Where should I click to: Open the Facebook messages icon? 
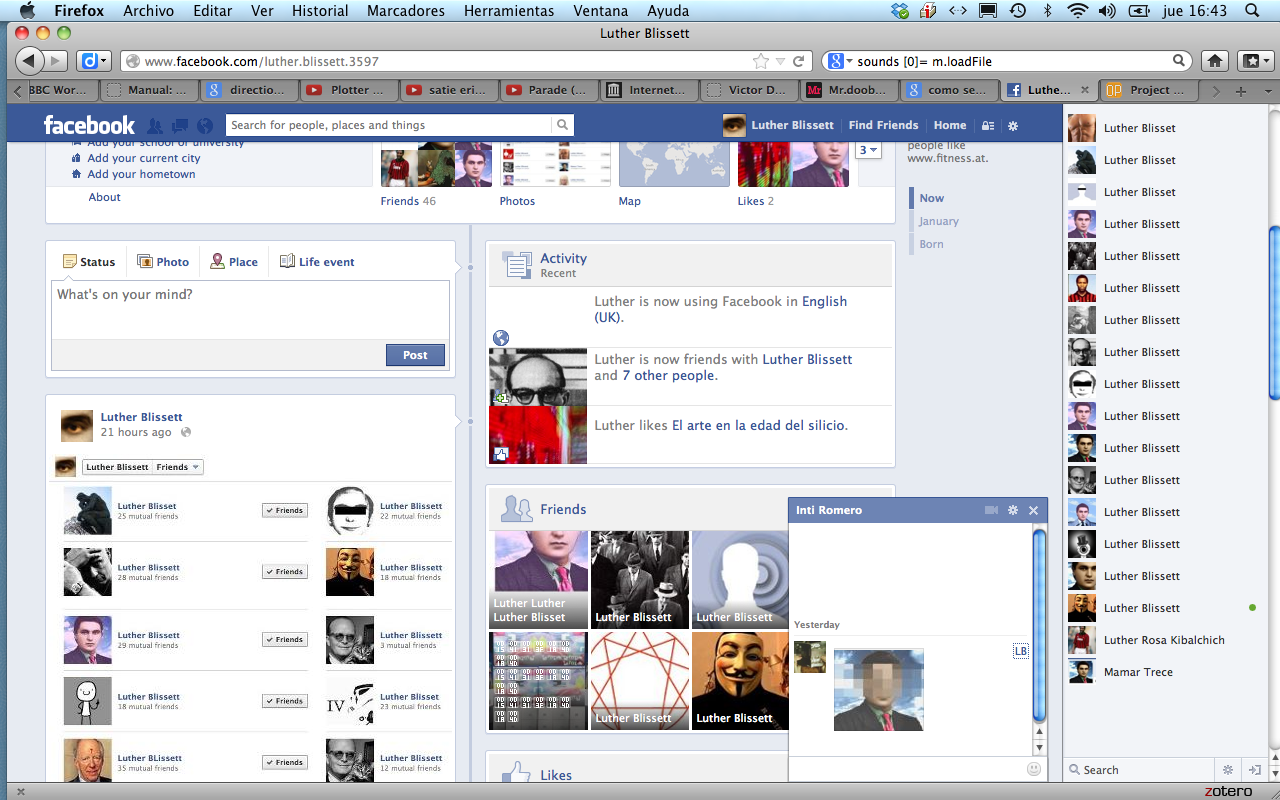tap(180, 126)
